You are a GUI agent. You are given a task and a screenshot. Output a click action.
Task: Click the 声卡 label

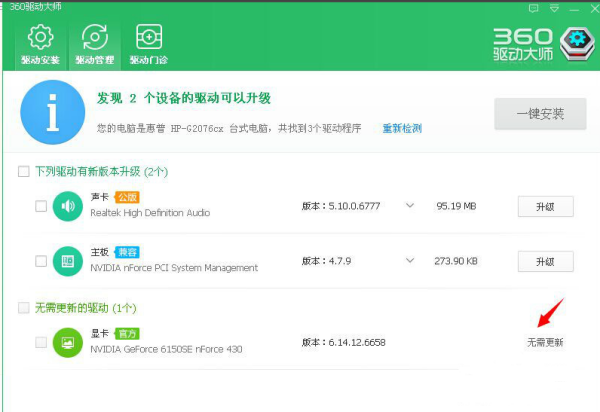coord(100,197)
